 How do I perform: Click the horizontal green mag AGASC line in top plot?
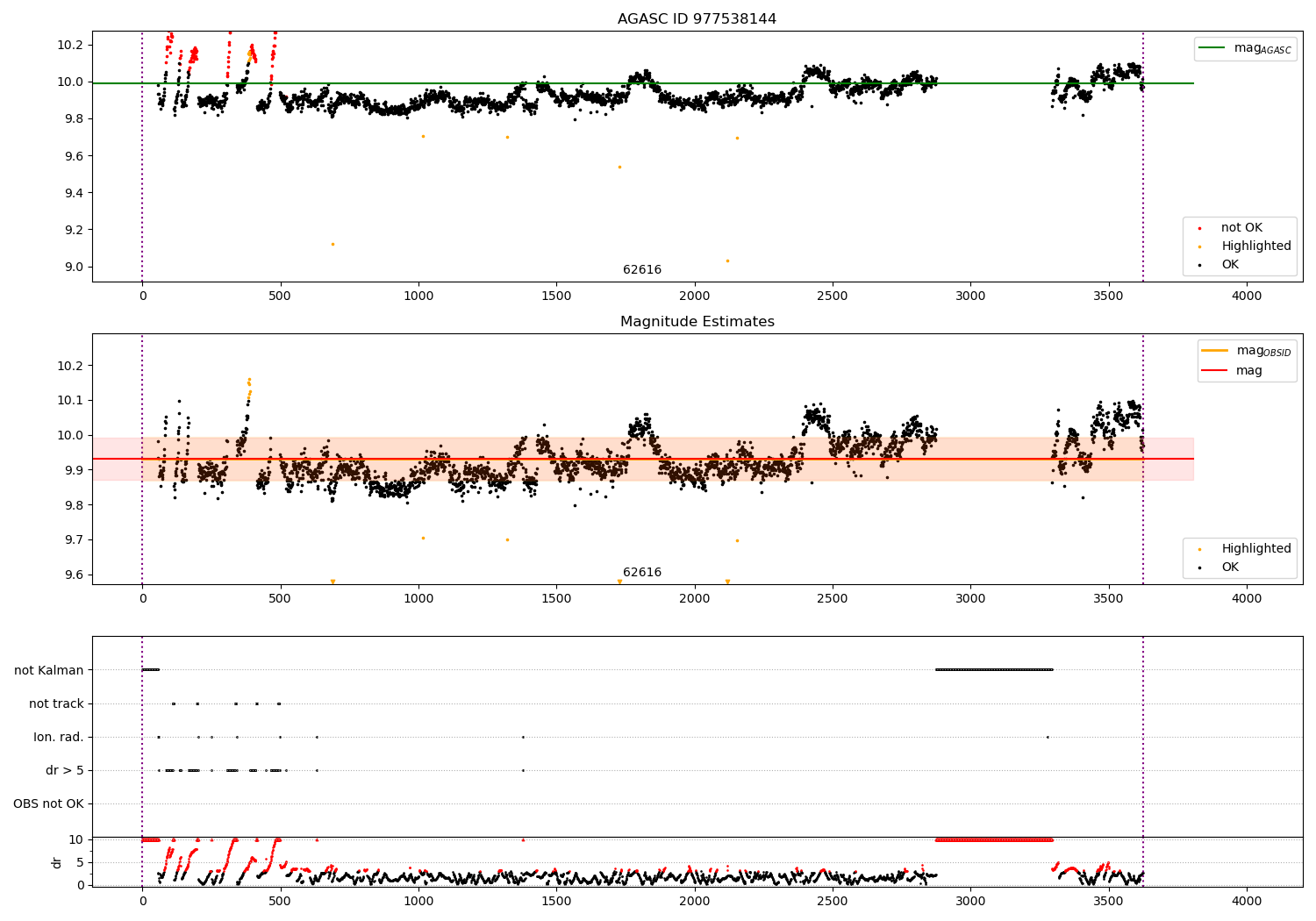click(x=643, y=83)
